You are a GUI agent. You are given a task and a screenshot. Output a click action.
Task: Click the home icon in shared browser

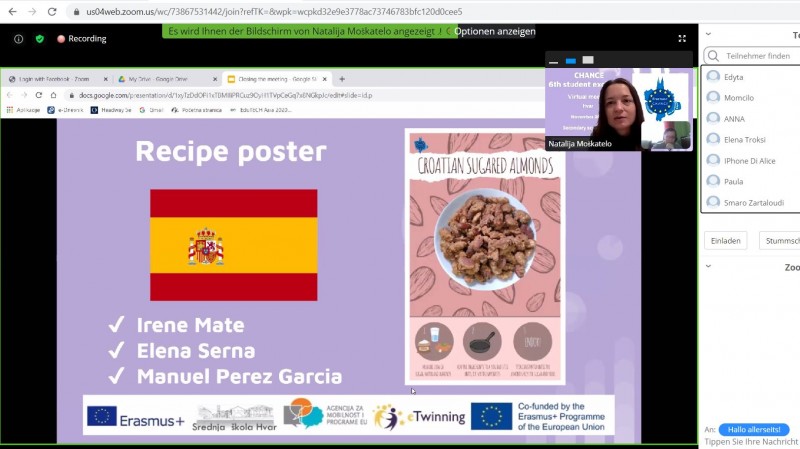pos(53,95)
